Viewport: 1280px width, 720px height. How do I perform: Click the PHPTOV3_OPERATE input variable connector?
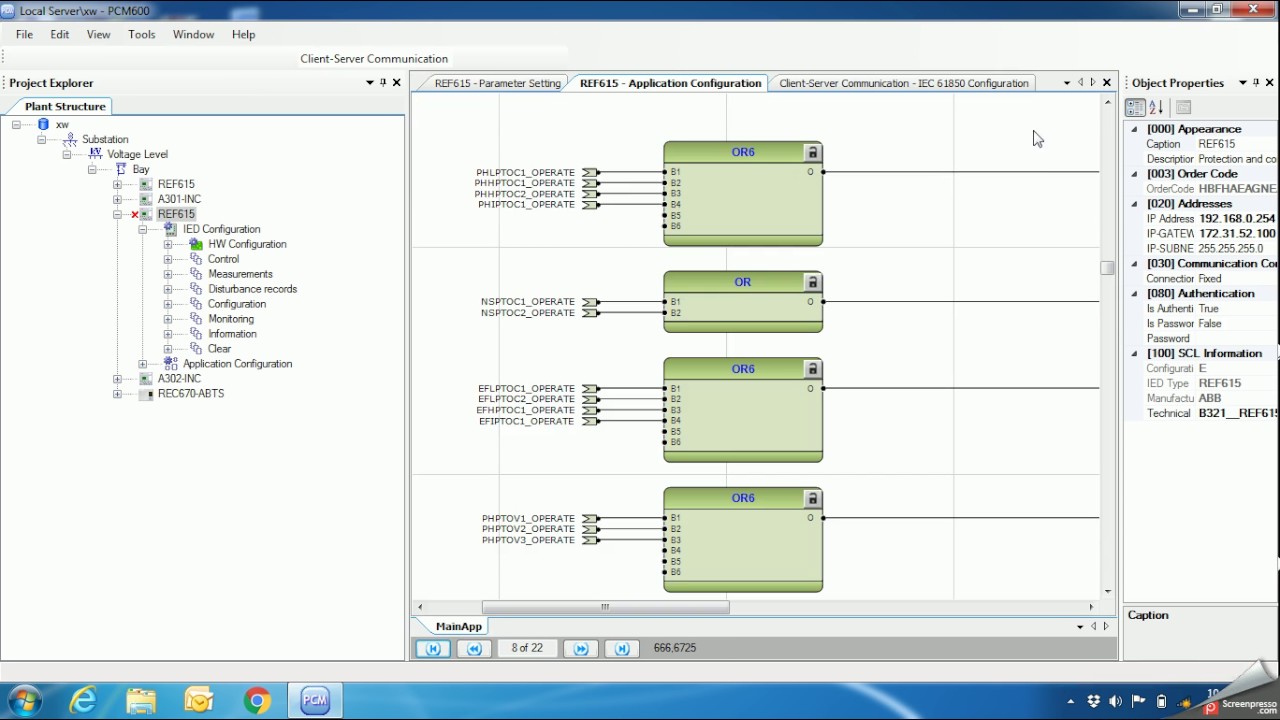[590, 541]
